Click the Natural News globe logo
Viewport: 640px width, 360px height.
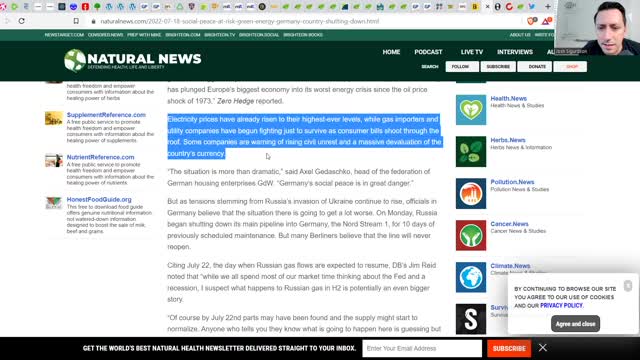tap(75, 60)
